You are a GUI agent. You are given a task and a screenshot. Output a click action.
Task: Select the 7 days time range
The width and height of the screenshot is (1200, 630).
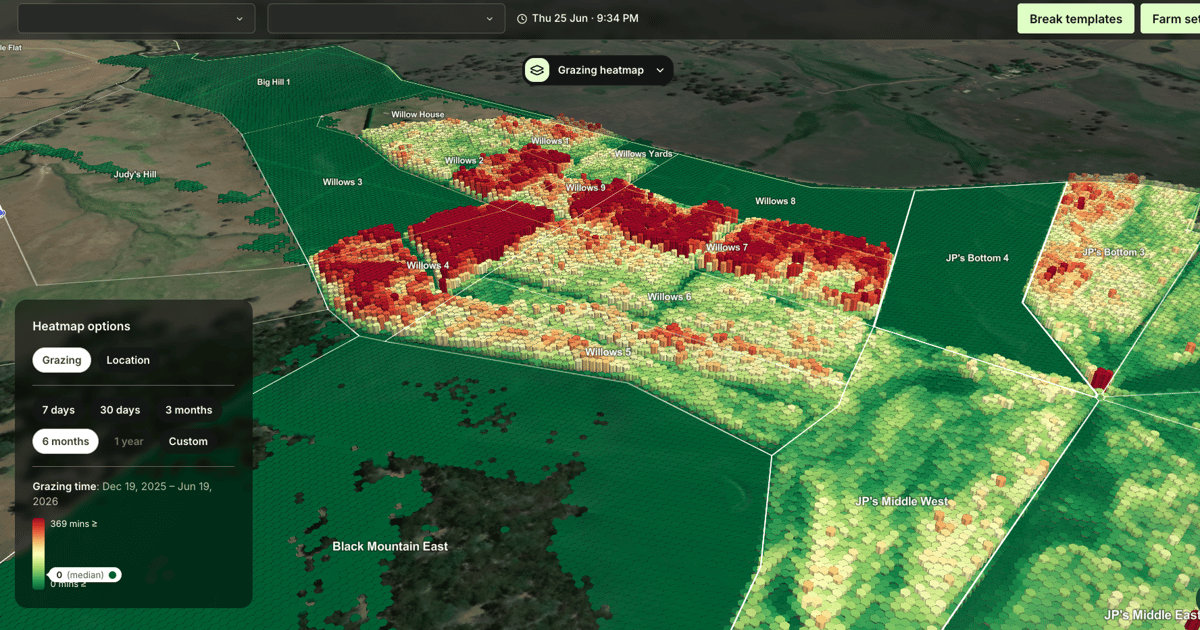click(x=58, y=410)
